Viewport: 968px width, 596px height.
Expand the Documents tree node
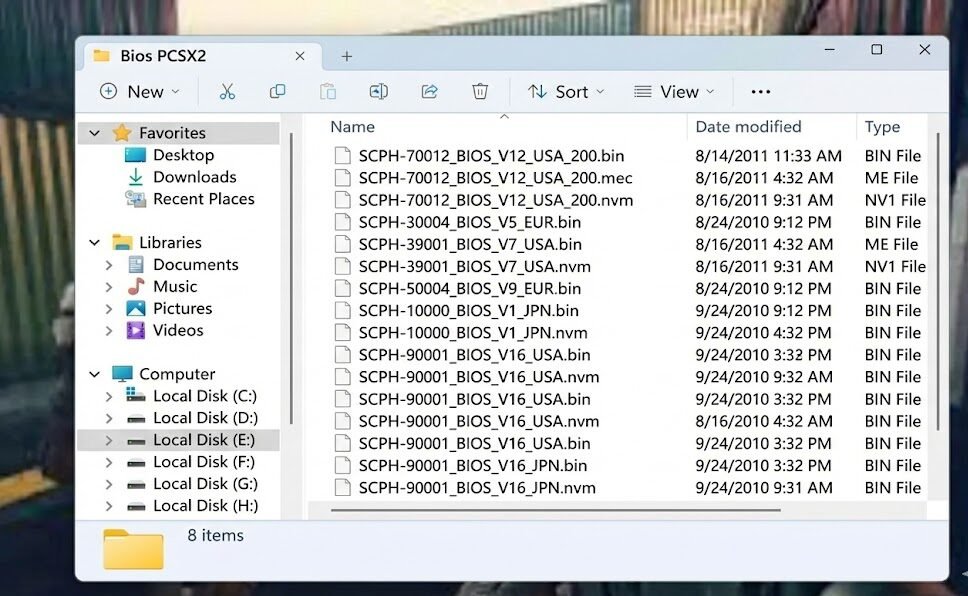[x=108, y=264]
